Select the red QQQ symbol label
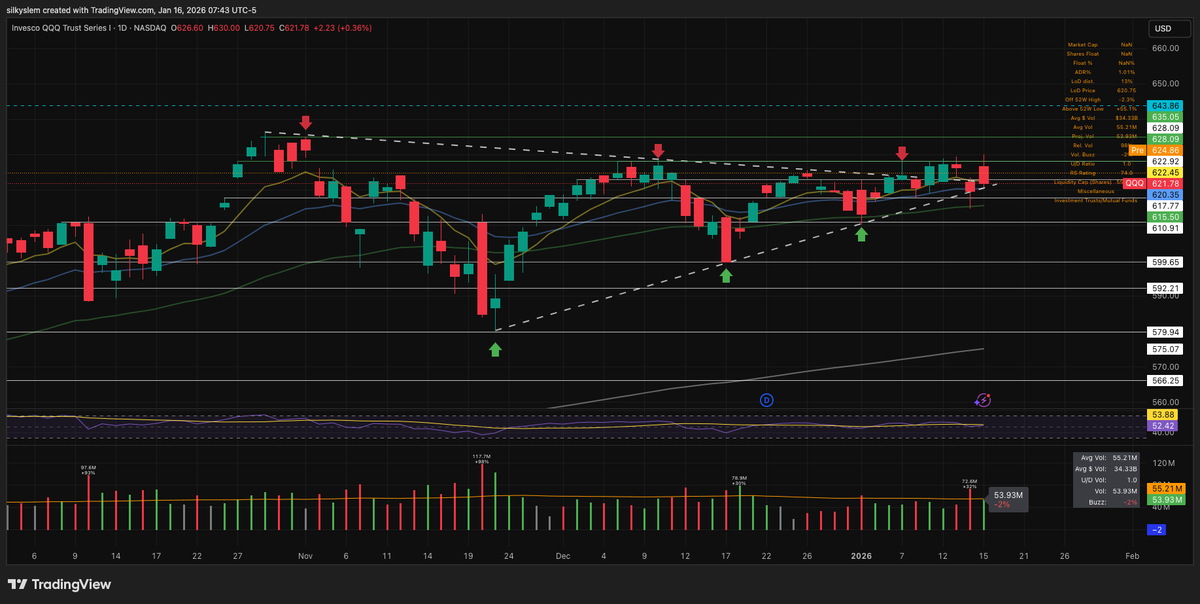The height and width of the screenshot is (604, 1200). (x=1135, y=184)
